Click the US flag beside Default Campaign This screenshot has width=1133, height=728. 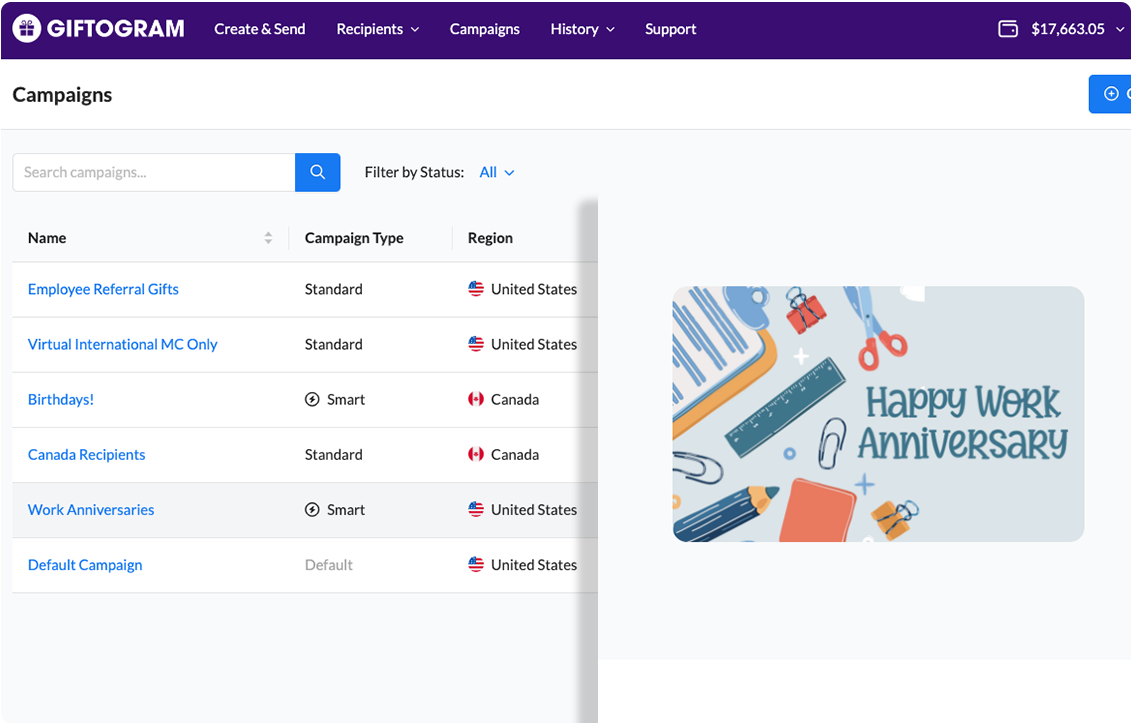pyautogui.click(x=476, y=564)
